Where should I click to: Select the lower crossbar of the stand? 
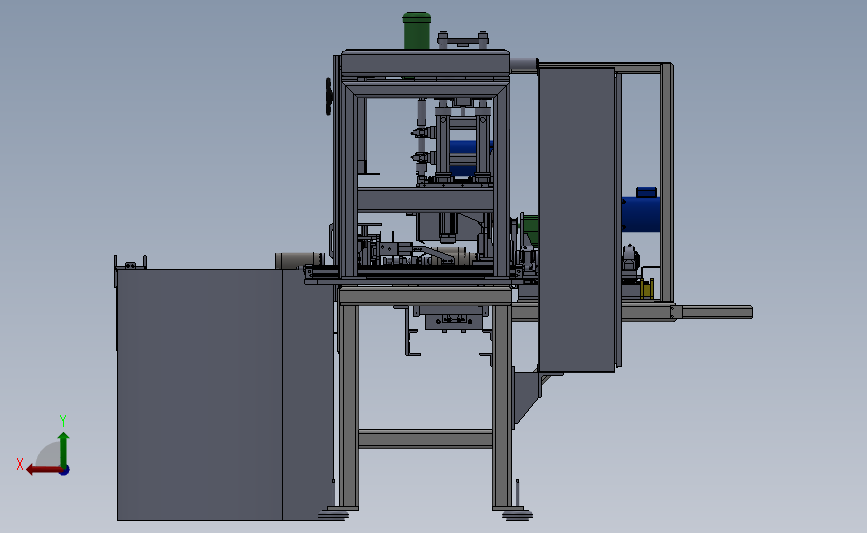[425, 439]
